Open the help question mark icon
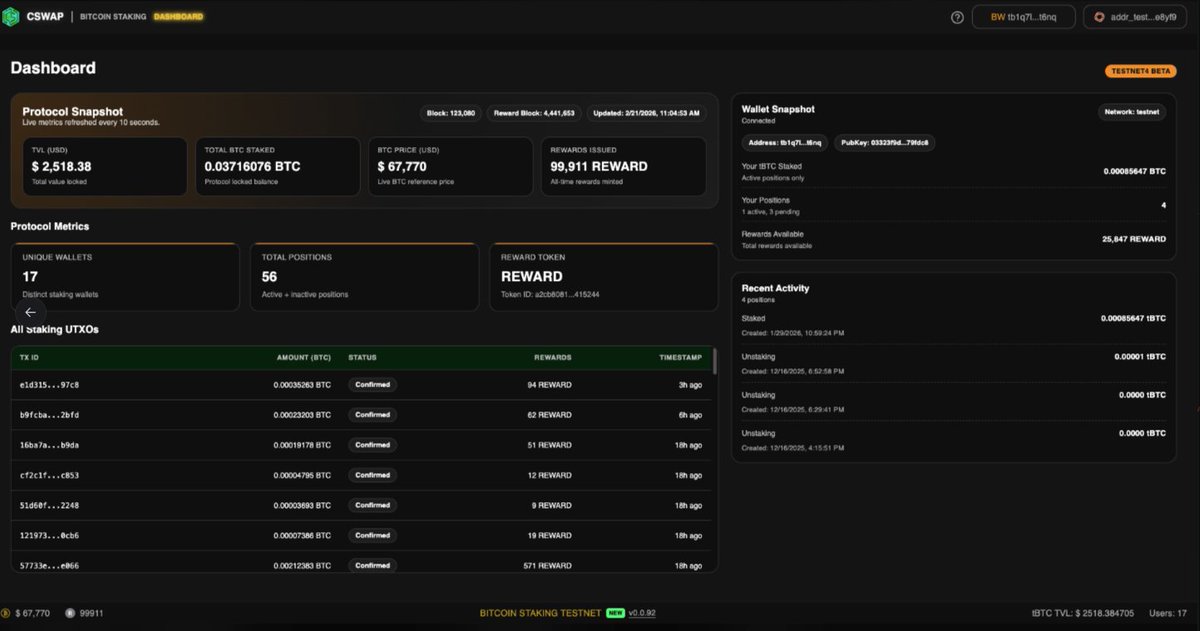This screenshot has height=631, width=1200. pyautogui.click(x=957, y=17)
